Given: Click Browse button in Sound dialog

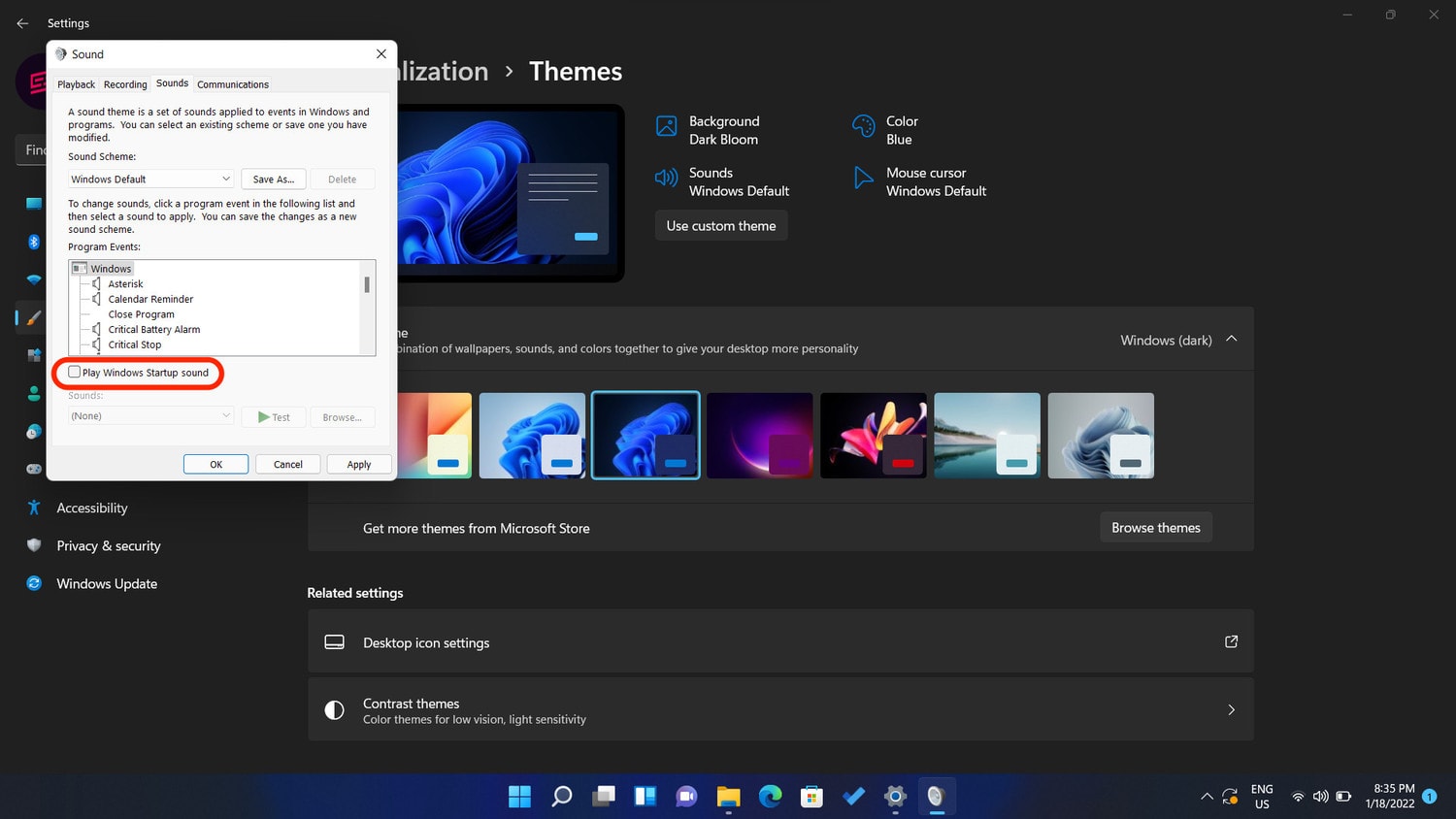Looking at the screenshot, I should pyautogui.click(x=342, y=417).
